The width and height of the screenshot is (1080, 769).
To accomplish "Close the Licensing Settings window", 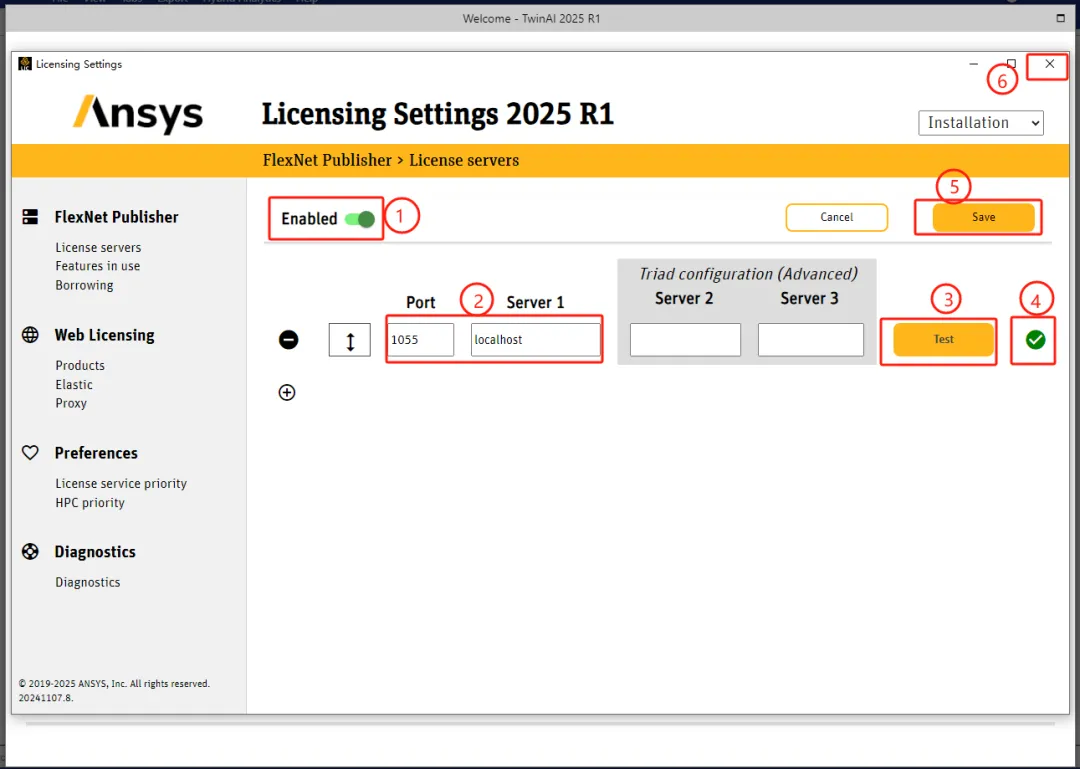I will click(1049, 64).
